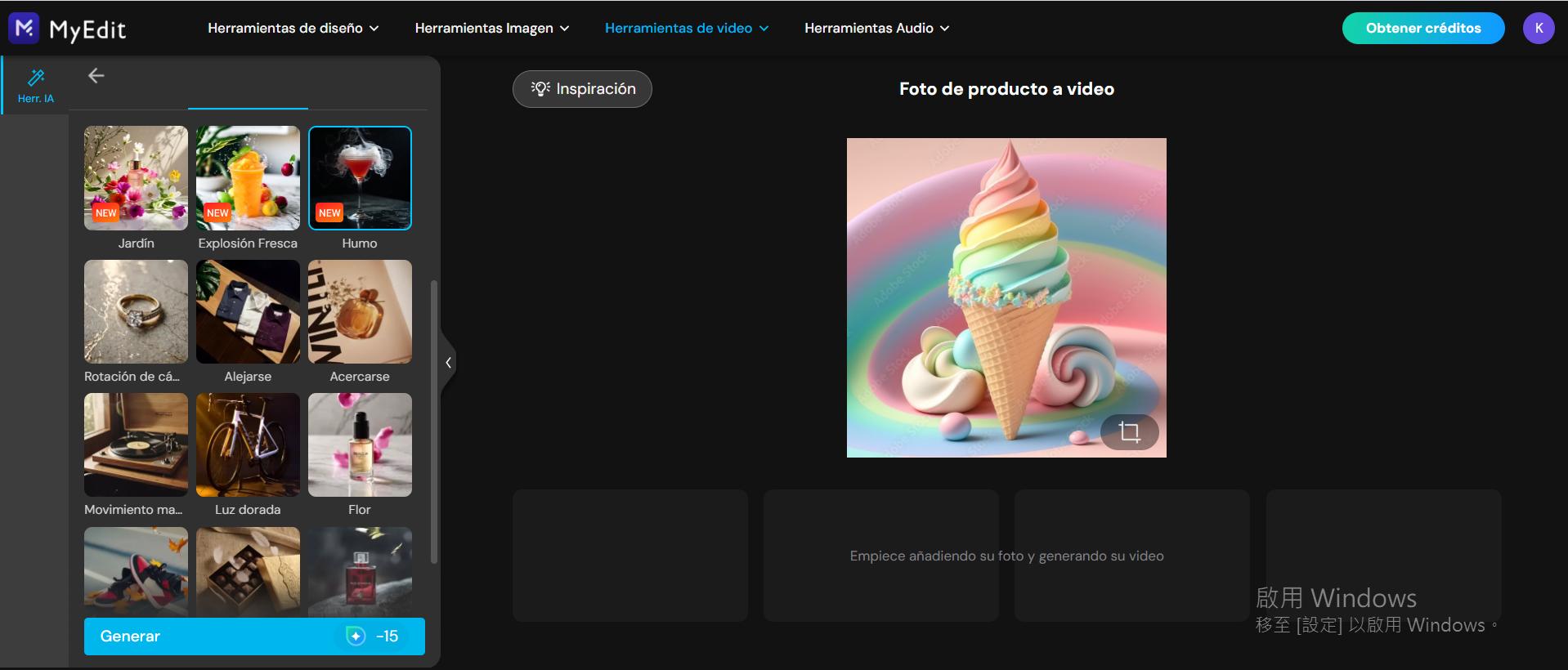The height and width of the screenshot is (670, 1568).
Task: Click the Generar button
Action: point(254,636)
